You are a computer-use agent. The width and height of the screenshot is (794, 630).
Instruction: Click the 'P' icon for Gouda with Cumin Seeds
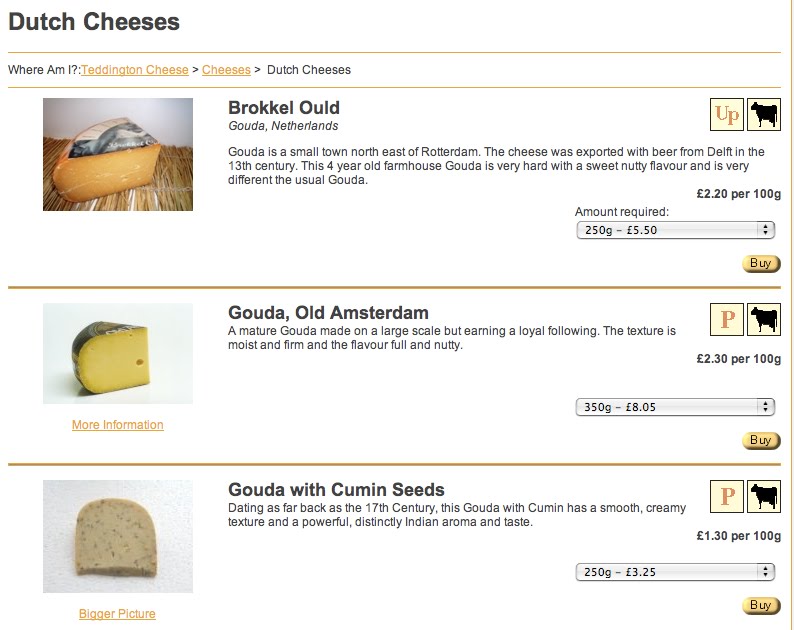[727, 497]
